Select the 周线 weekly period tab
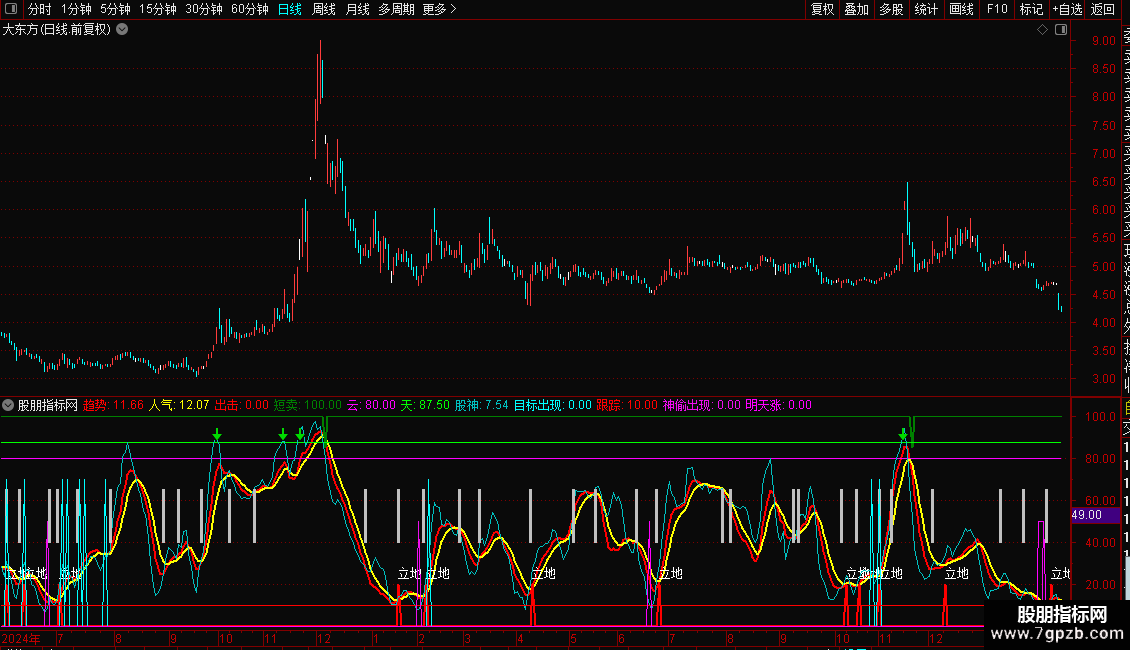Screen dimensions: 1130x650 click(x=324, y=9)
